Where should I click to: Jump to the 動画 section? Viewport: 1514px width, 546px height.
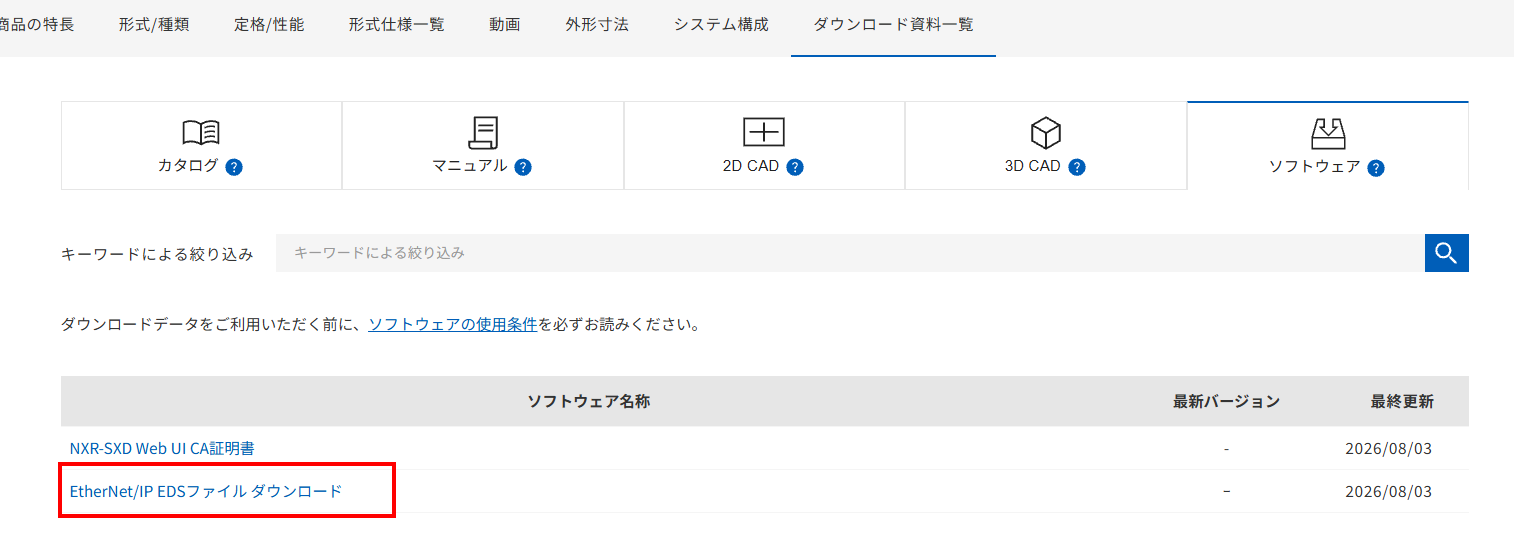coord(505,25)
